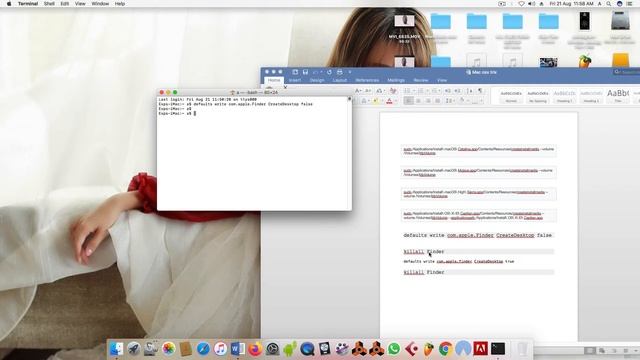
Task: Center text in Word
Action: 418,101
